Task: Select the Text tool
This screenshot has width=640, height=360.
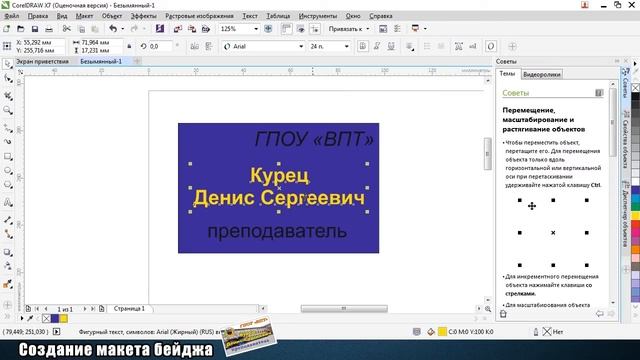Action: pos(8,202)
